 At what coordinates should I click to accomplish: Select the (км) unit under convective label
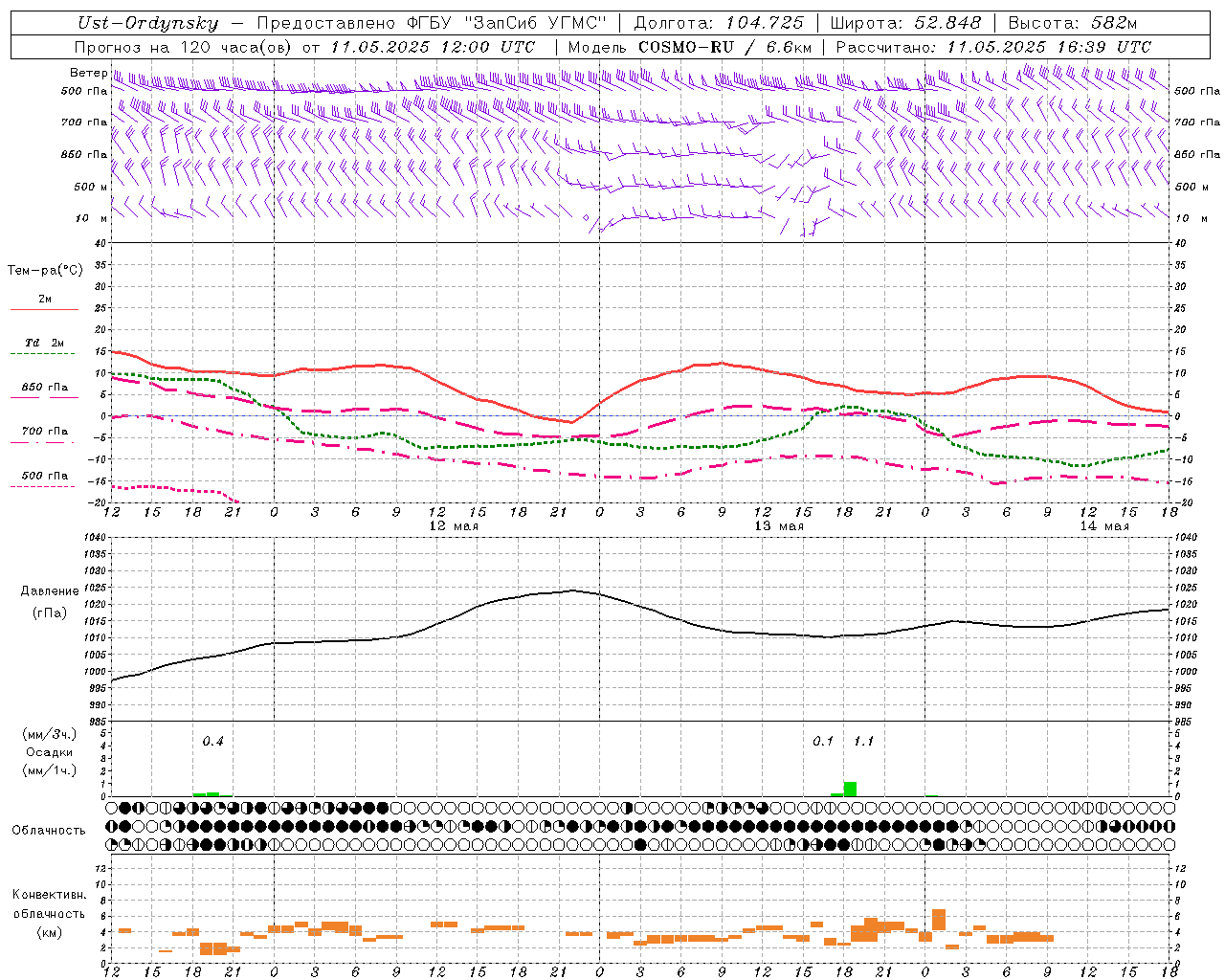50,931
